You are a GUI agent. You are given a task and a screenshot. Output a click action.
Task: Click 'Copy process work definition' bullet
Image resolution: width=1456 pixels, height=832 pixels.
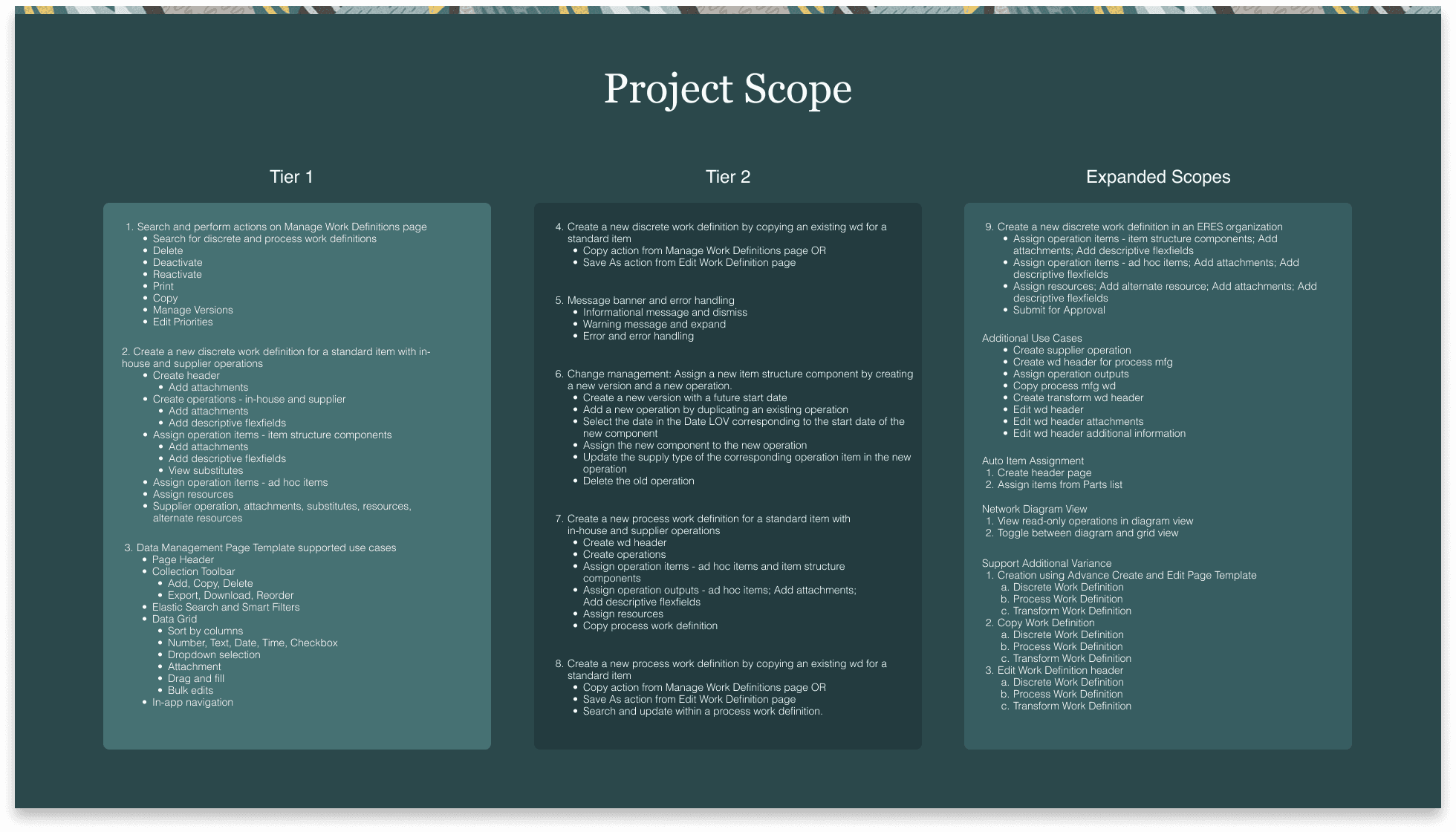click(650, 626)
